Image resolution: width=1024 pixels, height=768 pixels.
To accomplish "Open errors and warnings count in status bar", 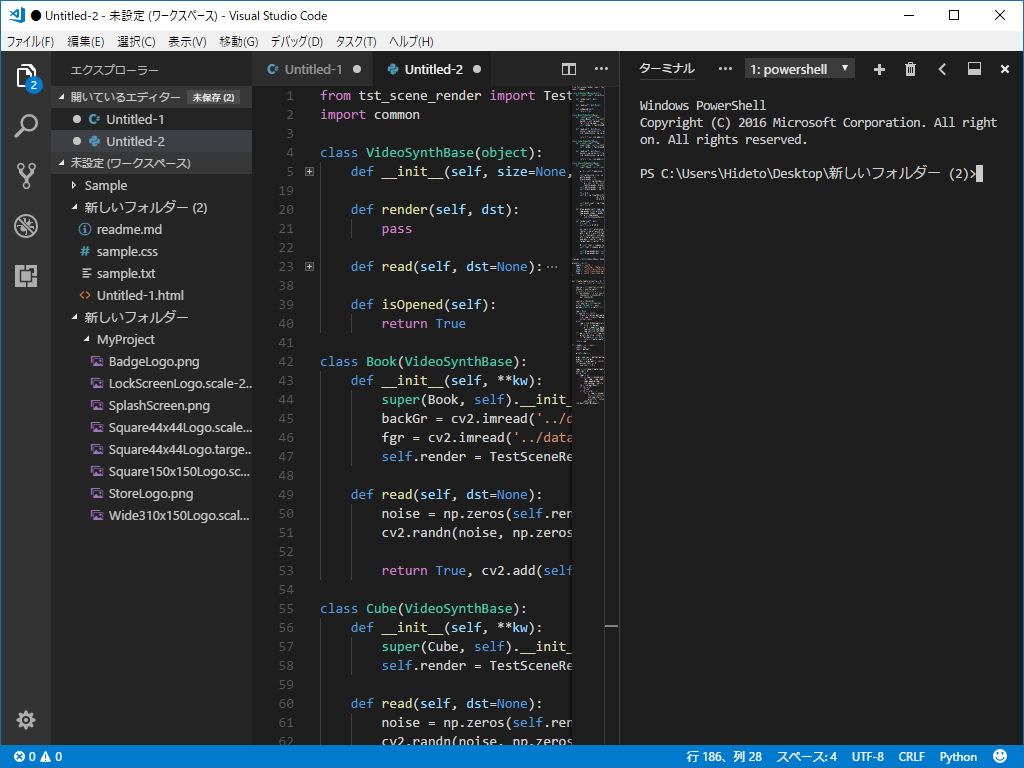I will click(x=38, y=756).
